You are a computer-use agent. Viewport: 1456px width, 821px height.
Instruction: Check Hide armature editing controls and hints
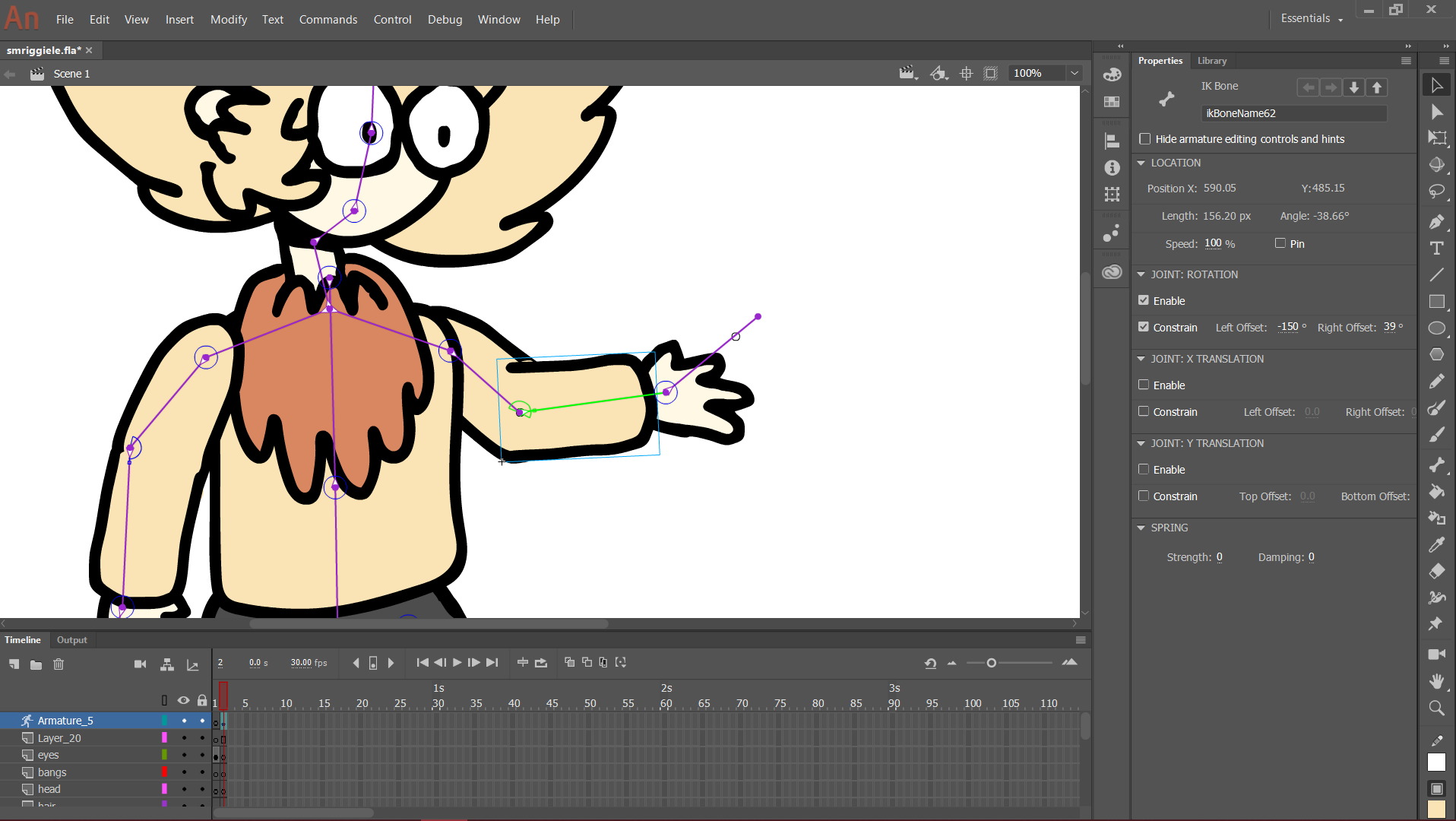pos(1144,138)
